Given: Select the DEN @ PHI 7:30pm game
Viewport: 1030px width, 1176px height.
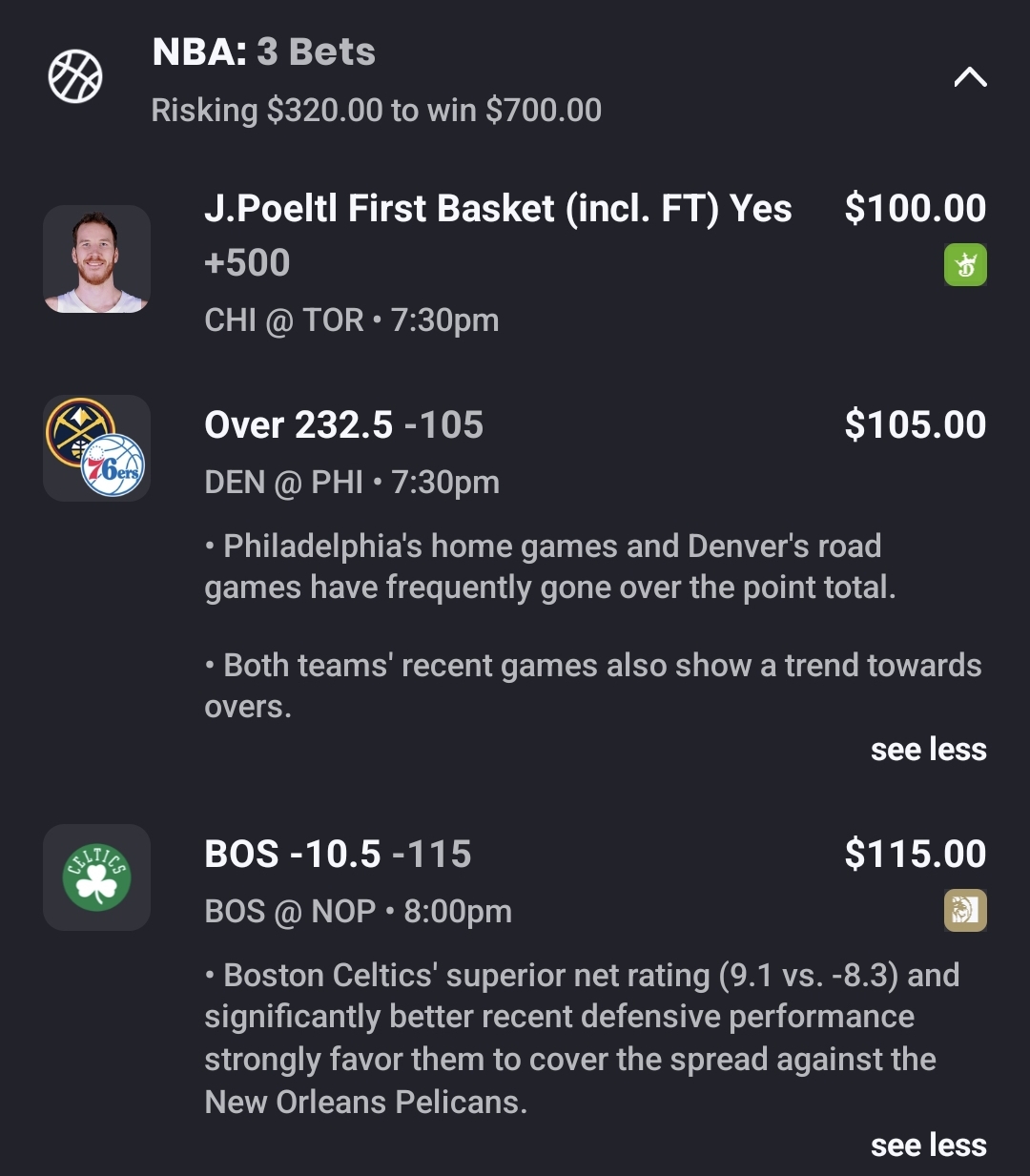Looking at the screenshot, I should coord(351,483).
